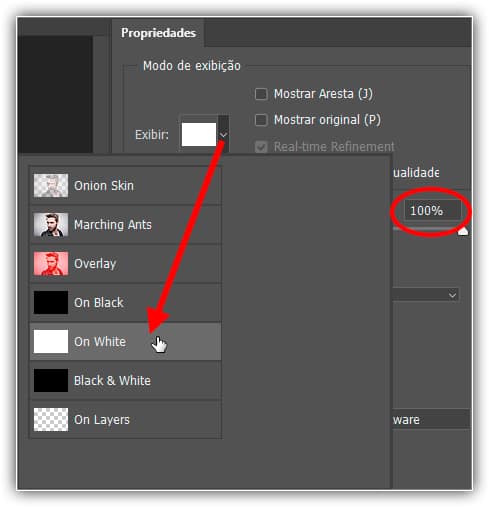
Task: Click the opacity slider handle
Action: (x=463, y=231)
